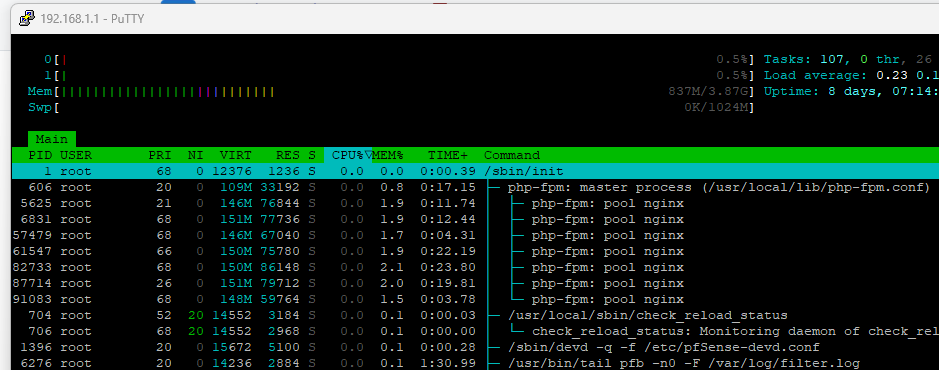
Task: Select php-fpm pool nginx PID 82733
Action: (x=475, y=267)
